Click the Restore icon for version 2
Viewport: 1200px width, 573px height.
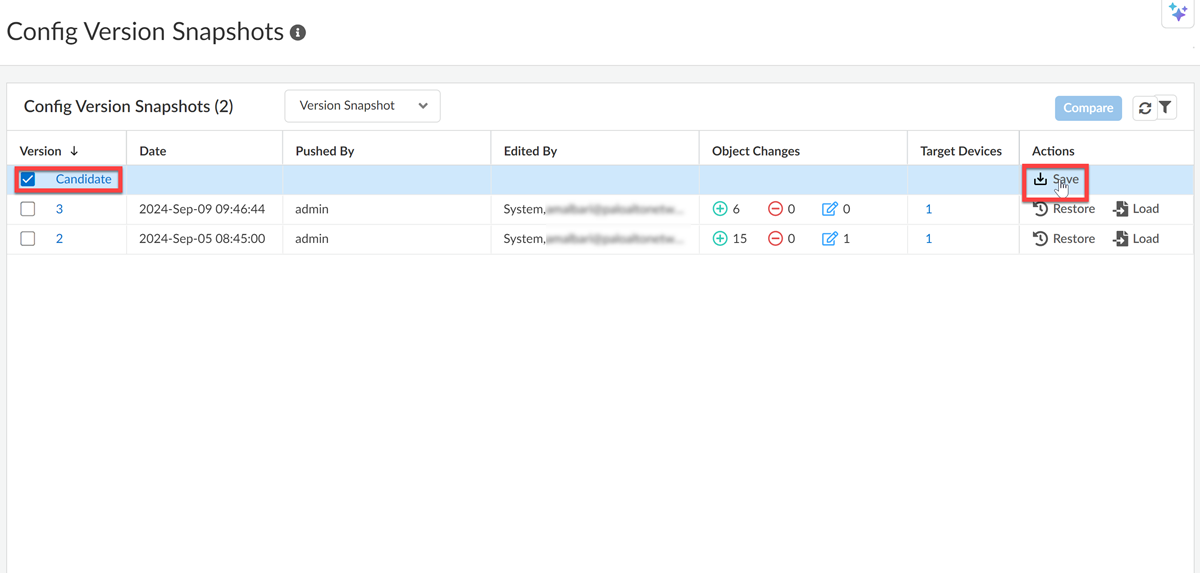tap(1041, 239)
